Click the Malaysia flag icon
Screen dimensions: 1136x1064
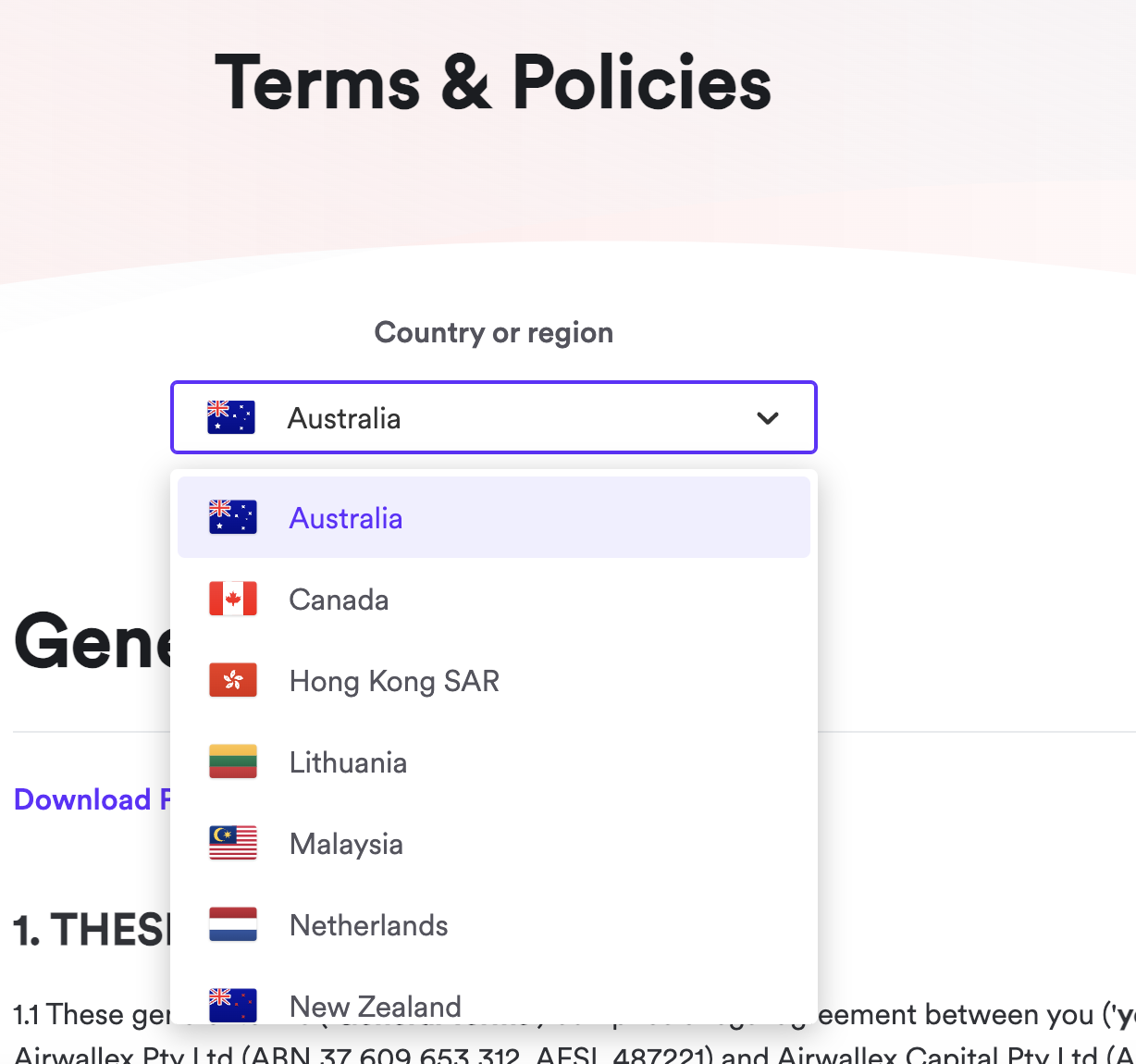point(233,843)
